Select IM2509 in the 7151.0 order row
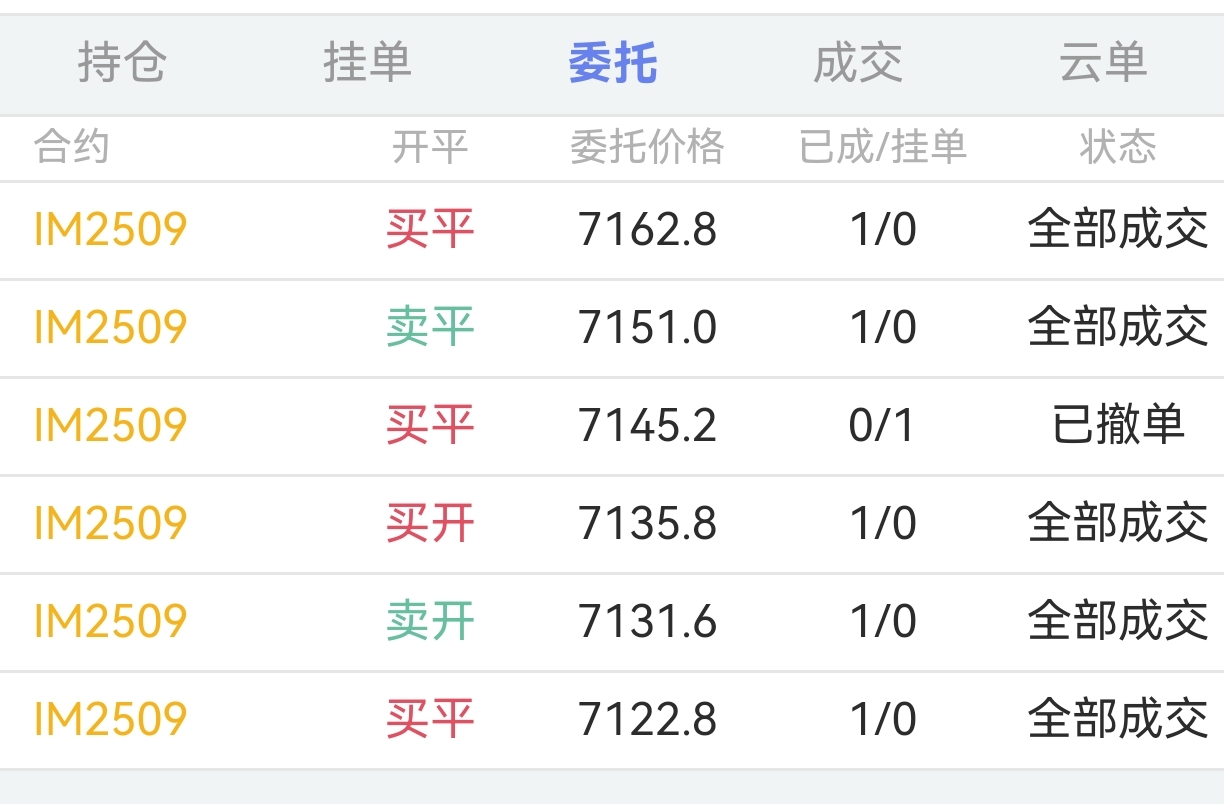The image size is (1224, 804). [x=110, y=327]
